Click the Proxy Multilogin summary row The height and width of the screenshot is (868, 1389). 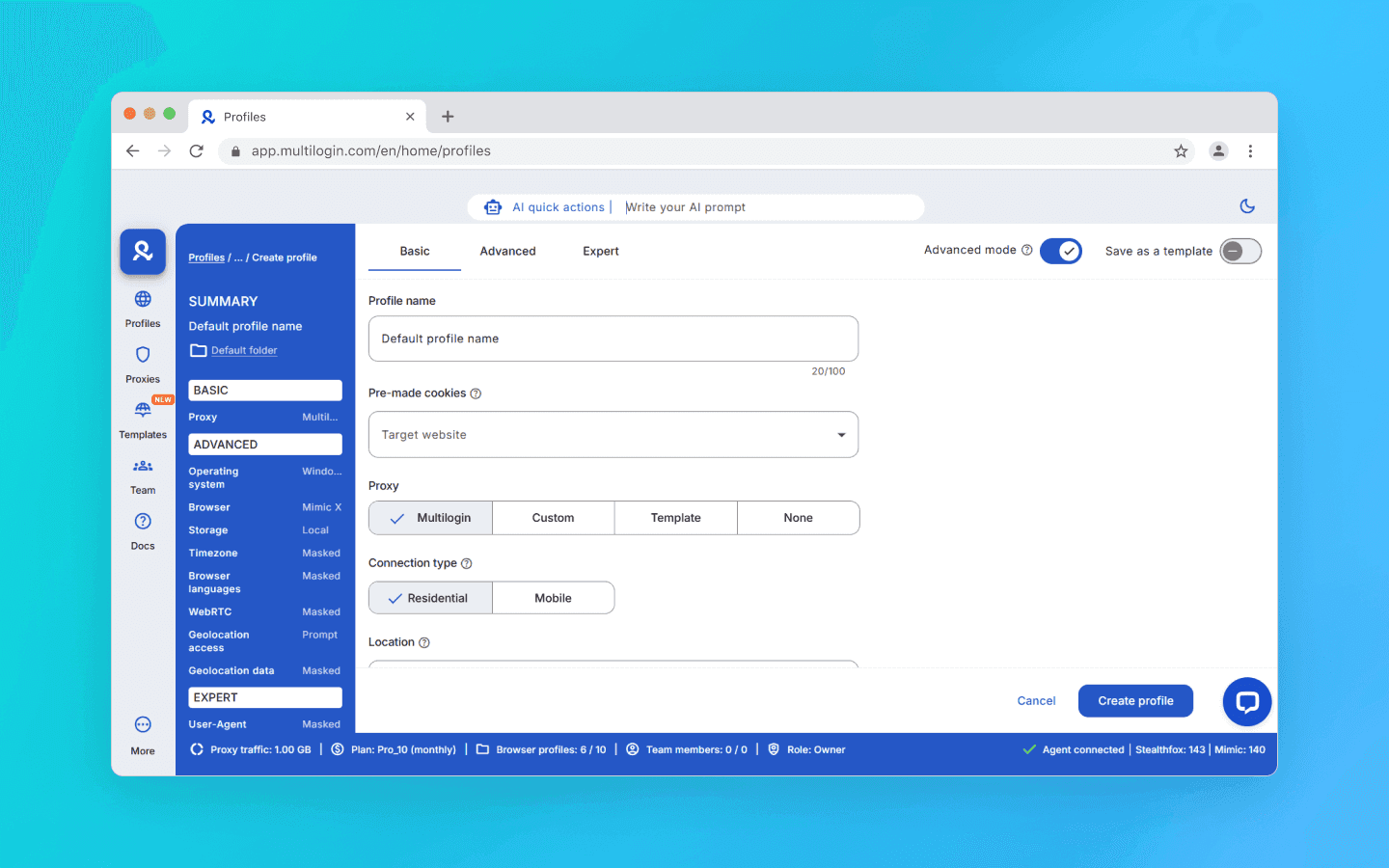pyautogui.click(x=265, y=418)
